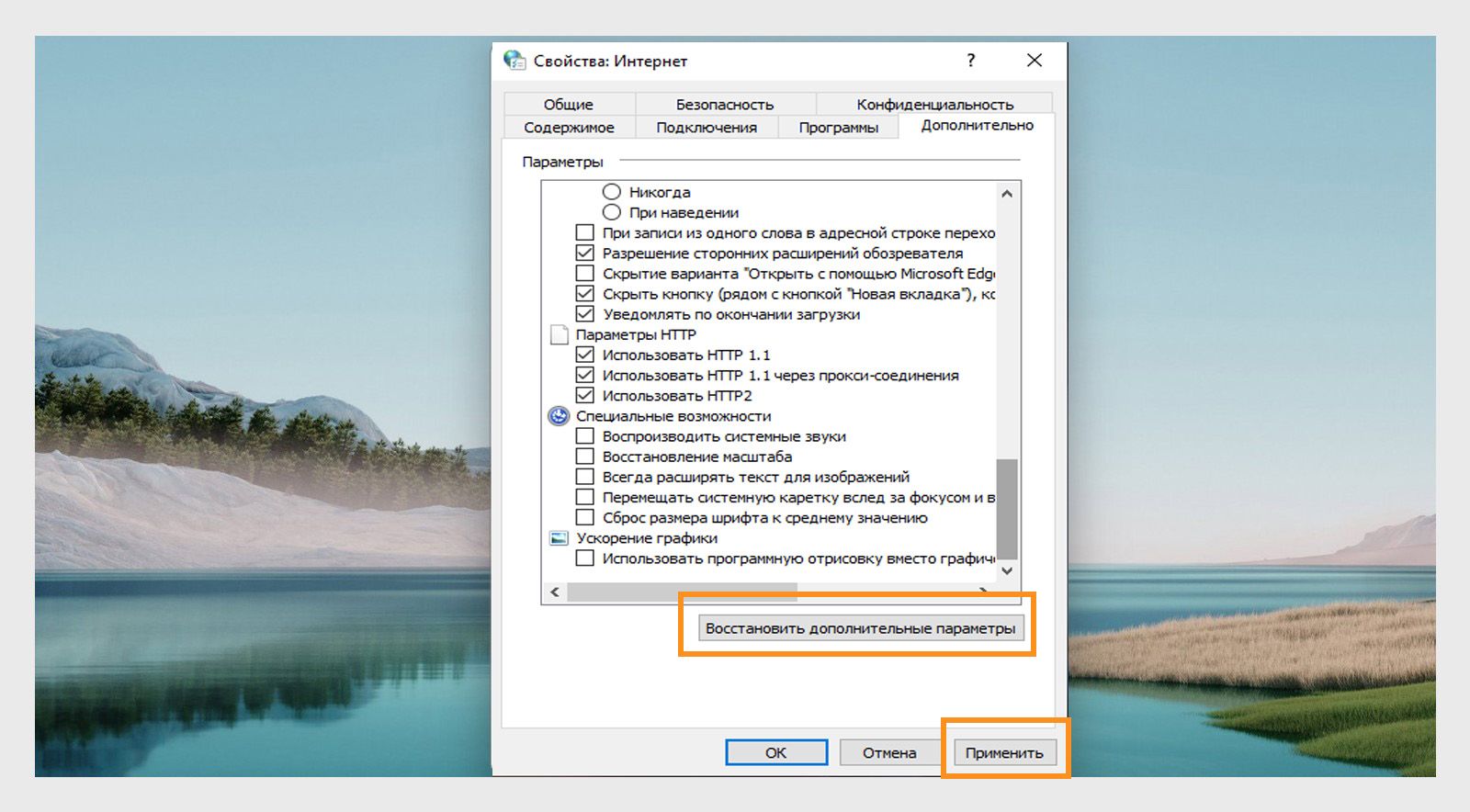Tick «Скрытие варианта Открыть с помощью Microsoft Edge»
The width and height of the screenshot is (1470, 812).
pos(584,274)
